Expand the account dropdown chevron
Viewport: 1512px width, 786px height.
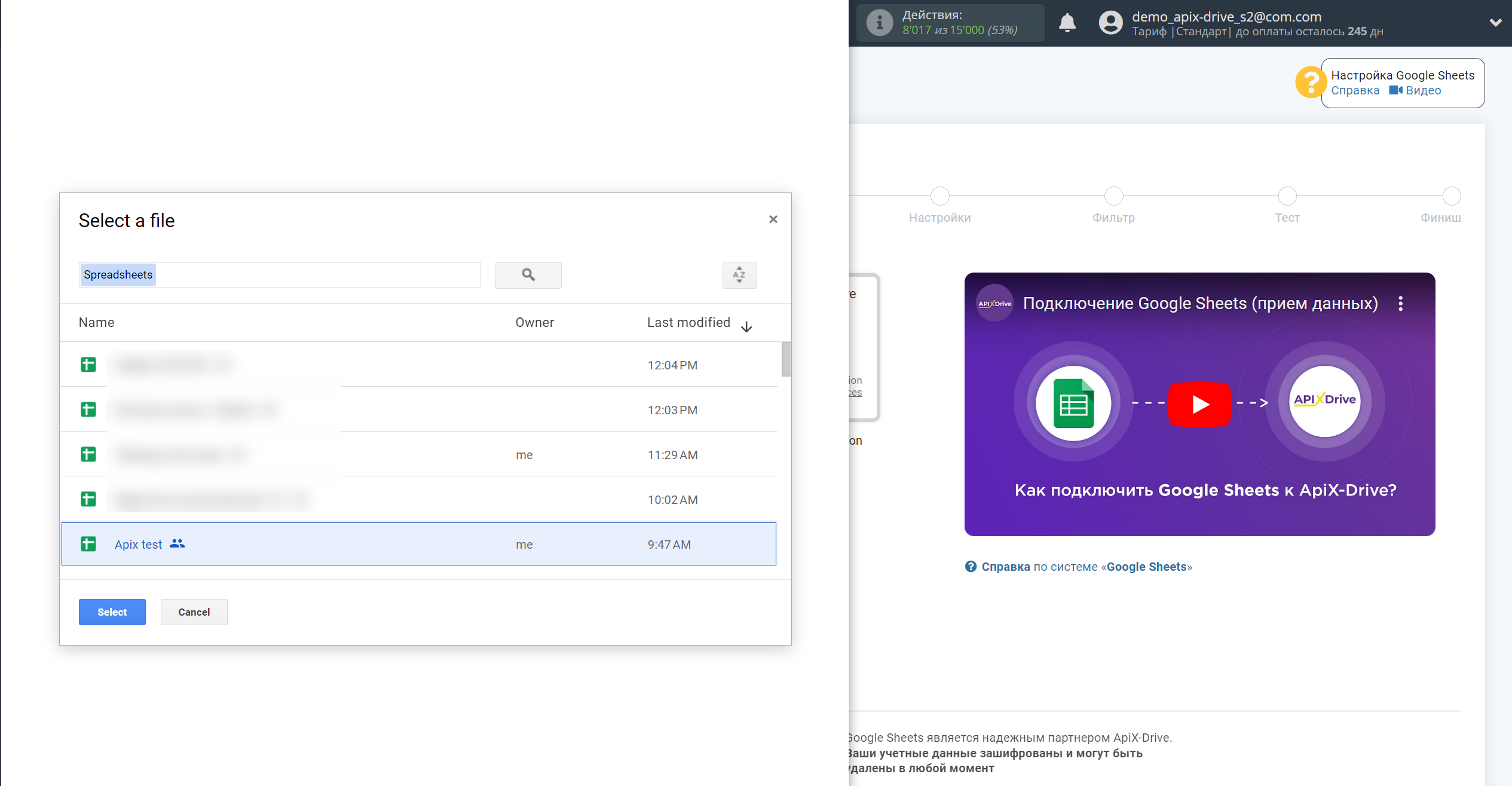click(x=1495, y=23)
